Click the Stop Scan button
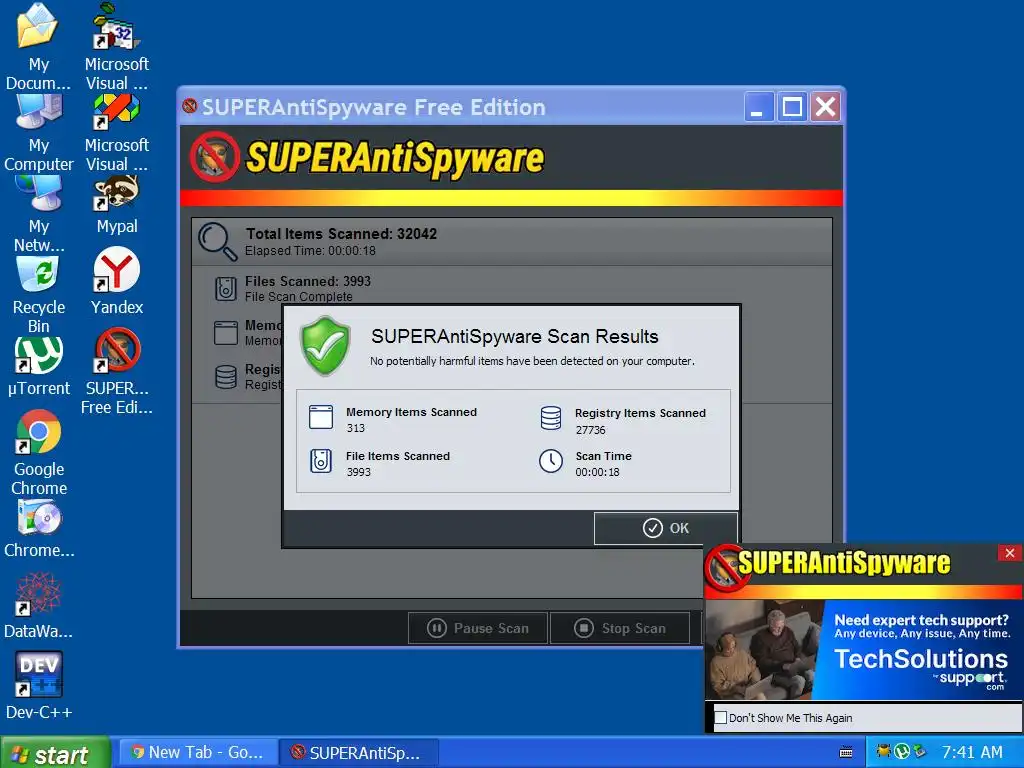The image size is (1024, 768). (620, 628)
